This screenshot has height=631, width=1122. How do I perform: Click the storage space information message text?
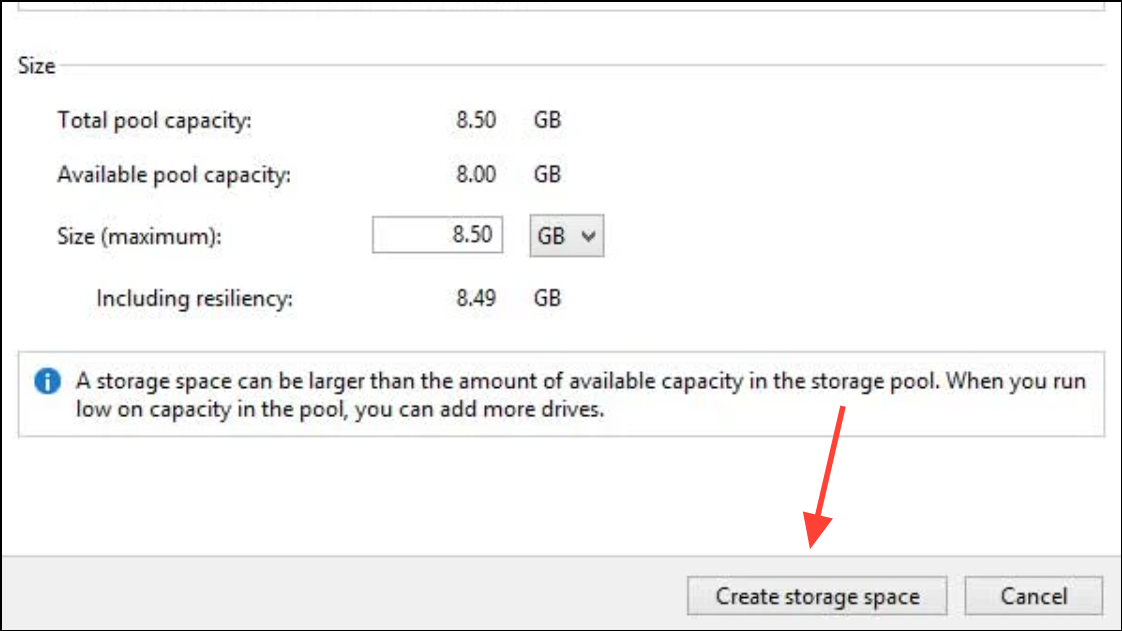tap(581, 395)
